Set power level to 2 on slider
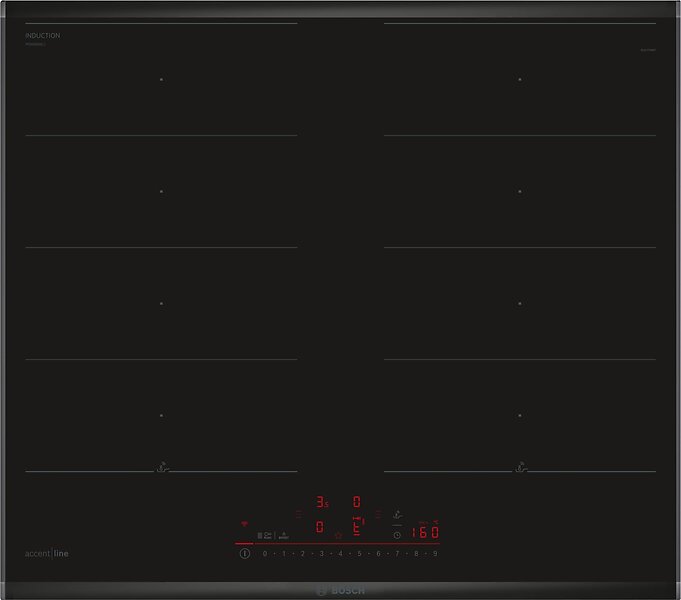The image size is (681, 600). 302,553
